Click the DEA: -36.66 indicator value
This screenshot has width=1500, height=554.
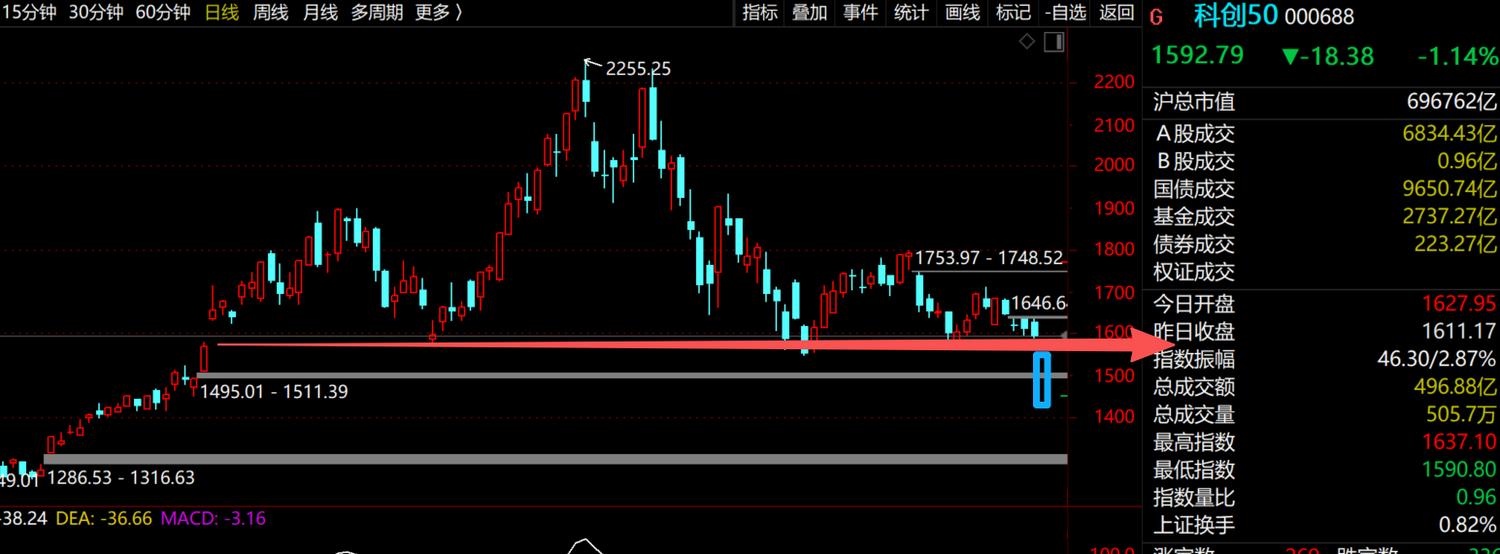(104, 519)
